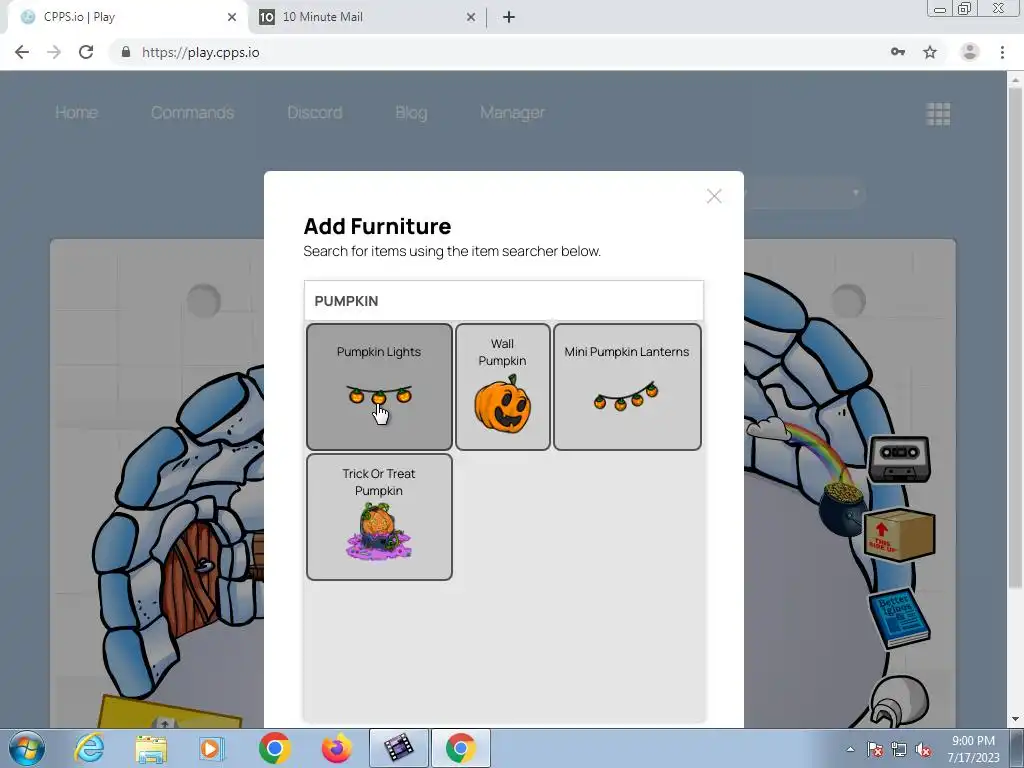Screen dimensions: 1024x768
Task: Launch Windows Media Player from taskbar
Action: (x=211, y=748)
